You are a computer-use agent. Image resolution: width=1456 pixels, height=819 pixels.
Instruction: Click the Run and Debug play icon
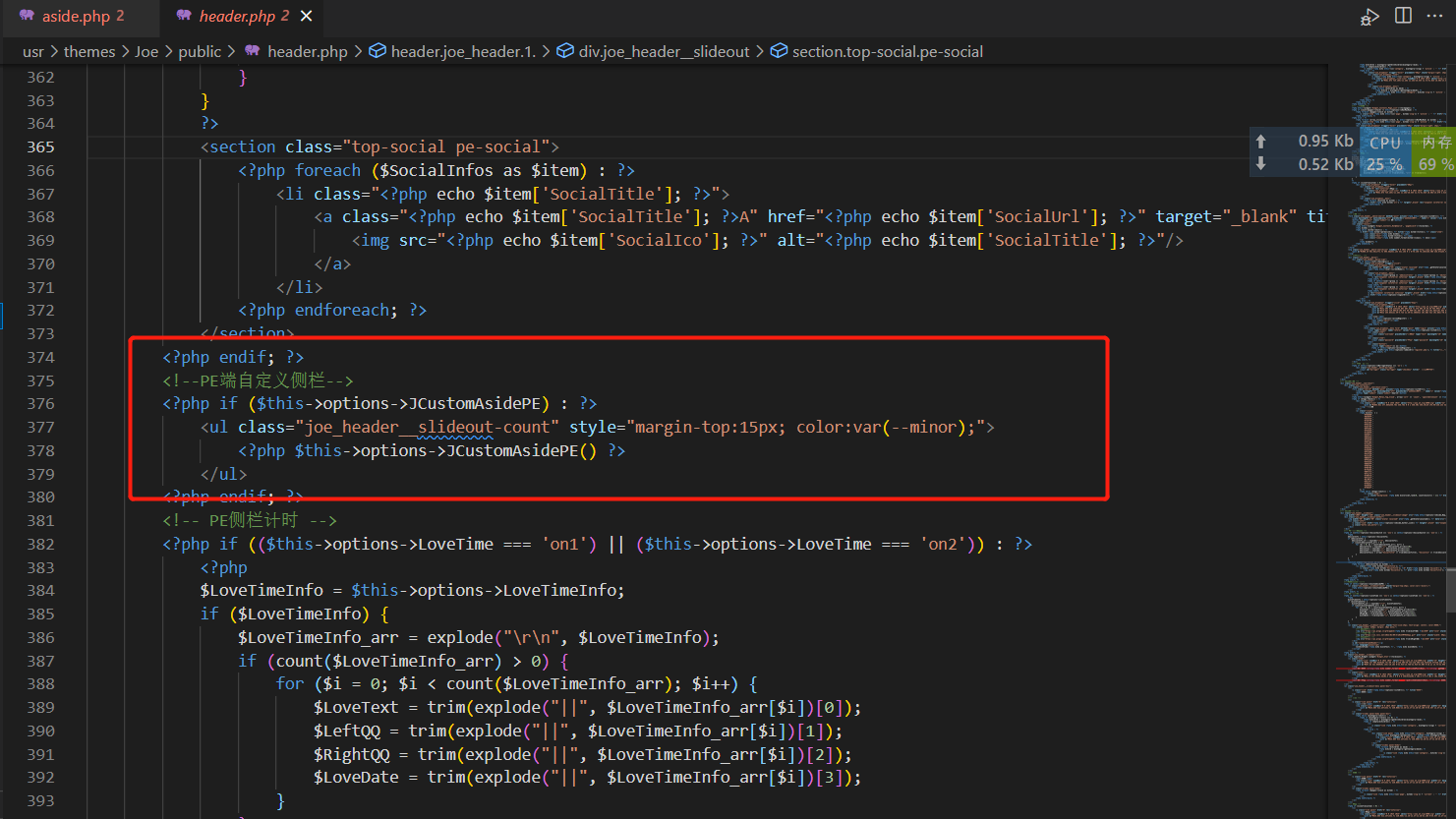pos(1369,16)
